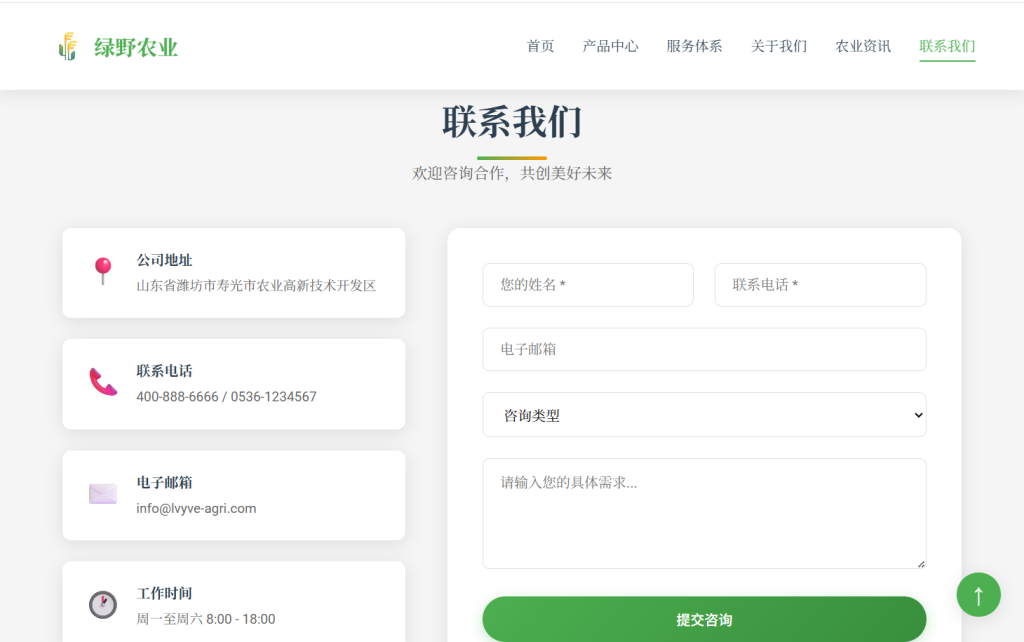Screen dimensions: 1024x642
Task: Submit form with 提交咨询 button
Action: (x=704, y=620)
